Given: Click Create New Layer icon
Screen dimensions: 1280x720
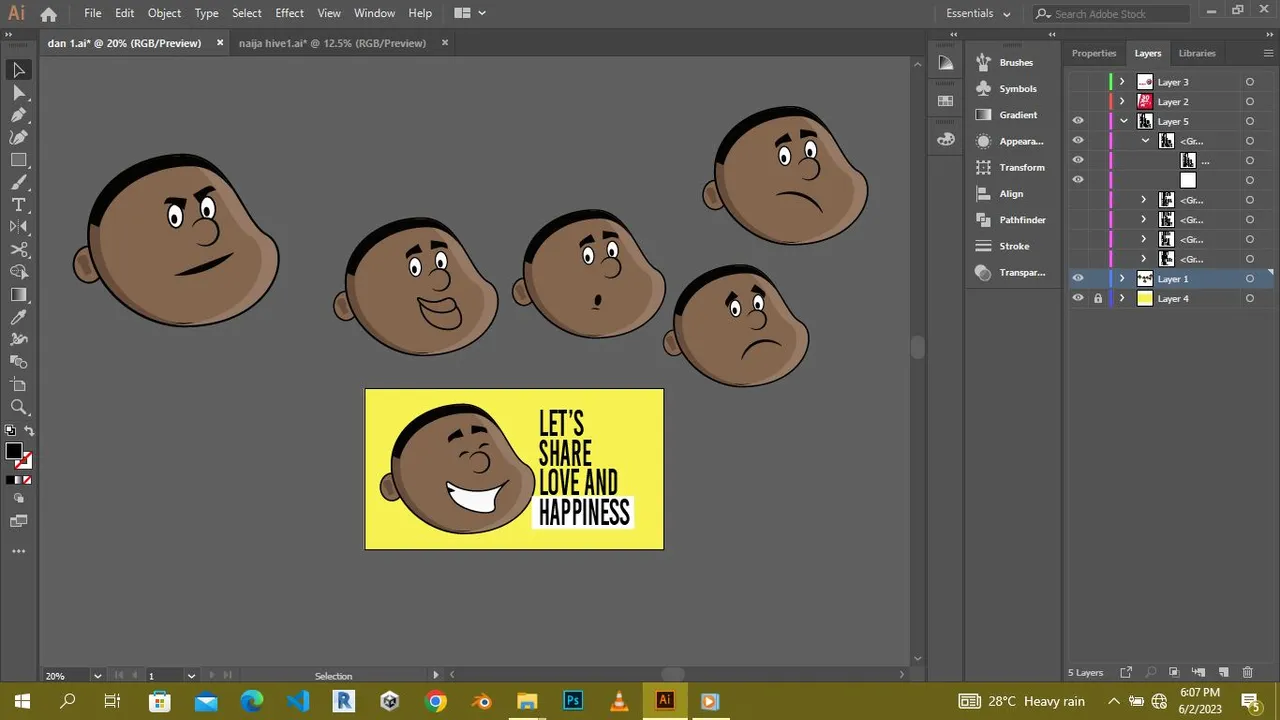Looking at the screenshot, I should click(1223, 673).
